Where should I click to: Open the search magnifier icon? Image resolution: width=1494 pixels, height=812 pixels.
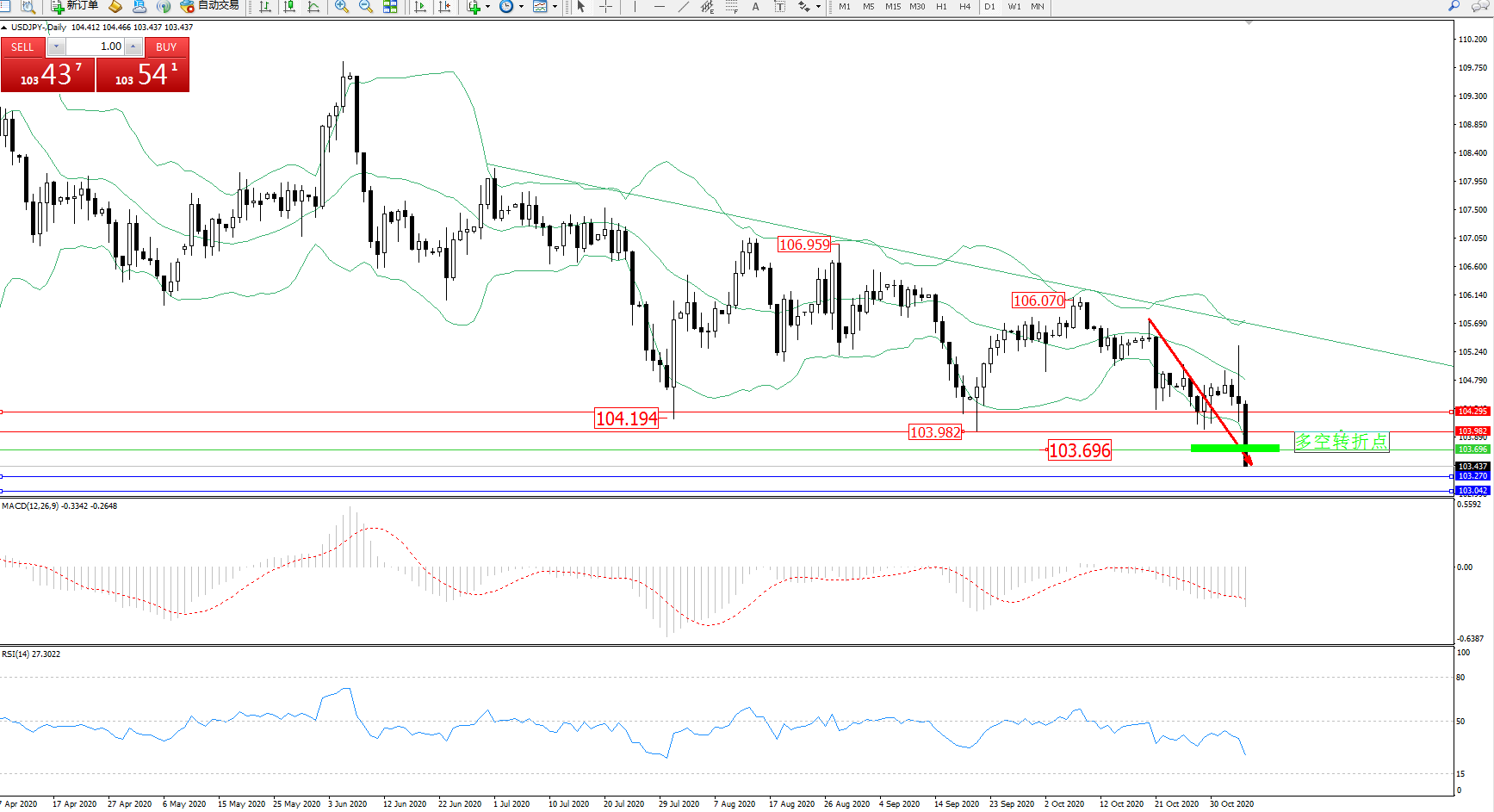1454,6
